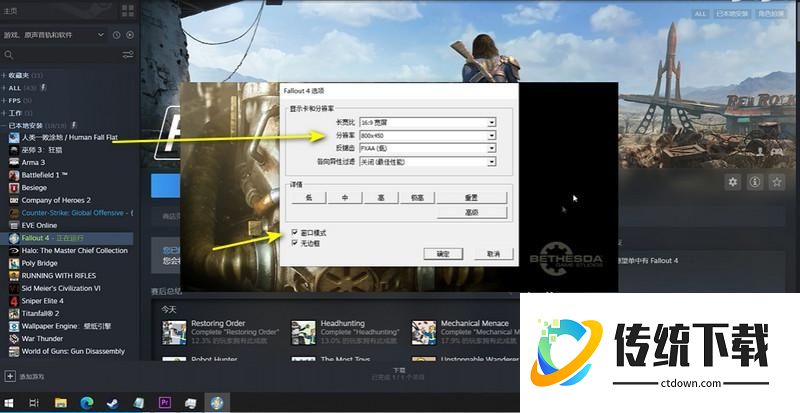
Task: Open the 长宽比 aspect ratio dropdown
Action: [492, 123]
